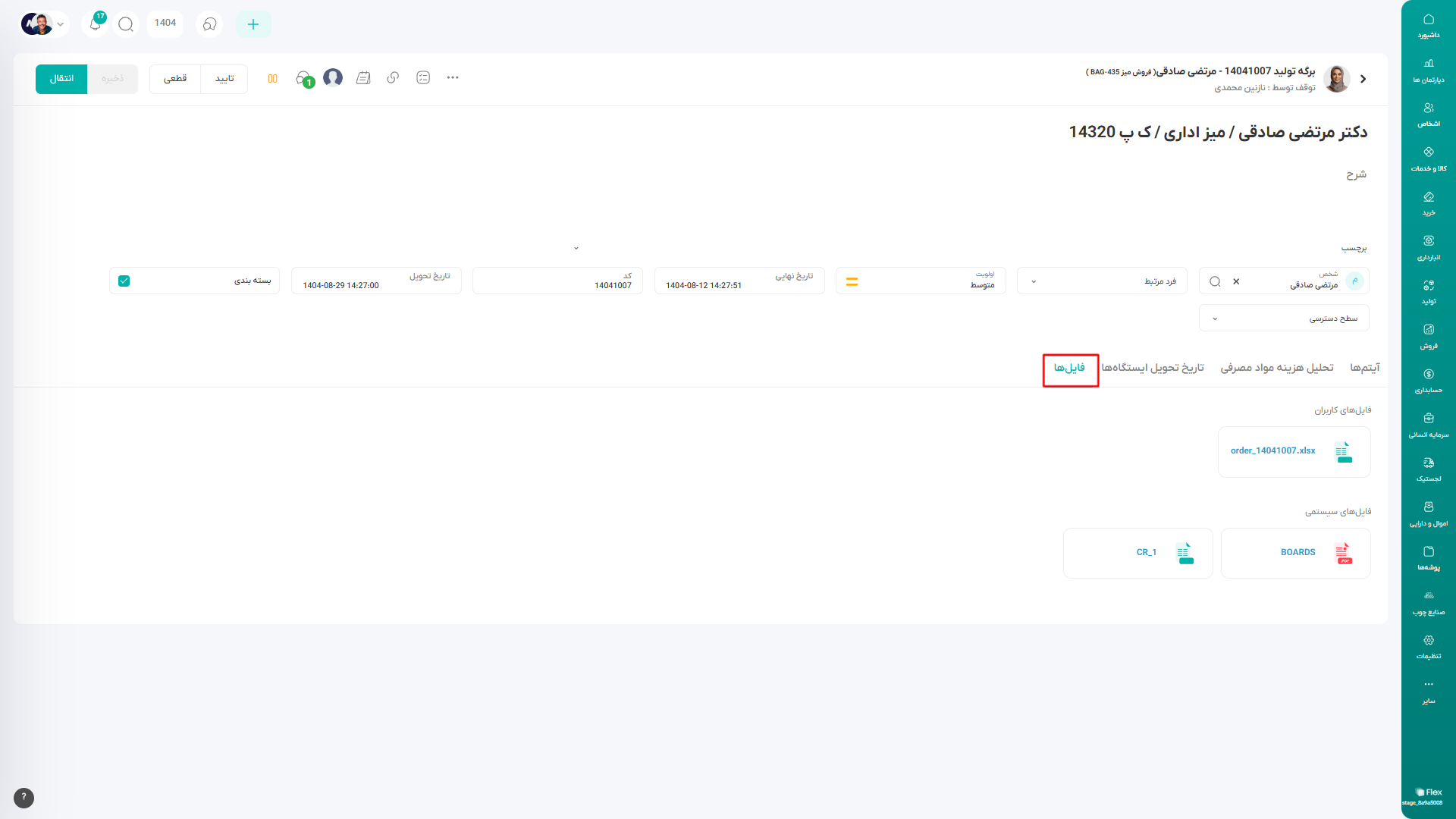Open the support headset icon
This screenshot has height=819, width=1456.
coord(209,24)
